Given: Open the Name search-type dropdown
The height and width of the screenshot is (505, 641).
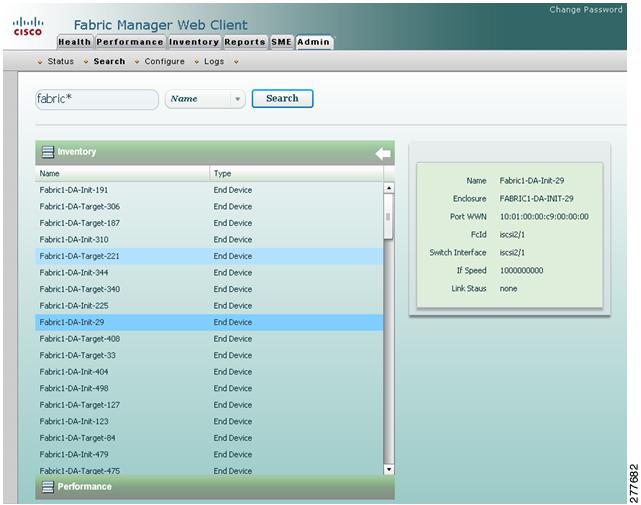Looking at the screenshot, I should click(205, 99).
